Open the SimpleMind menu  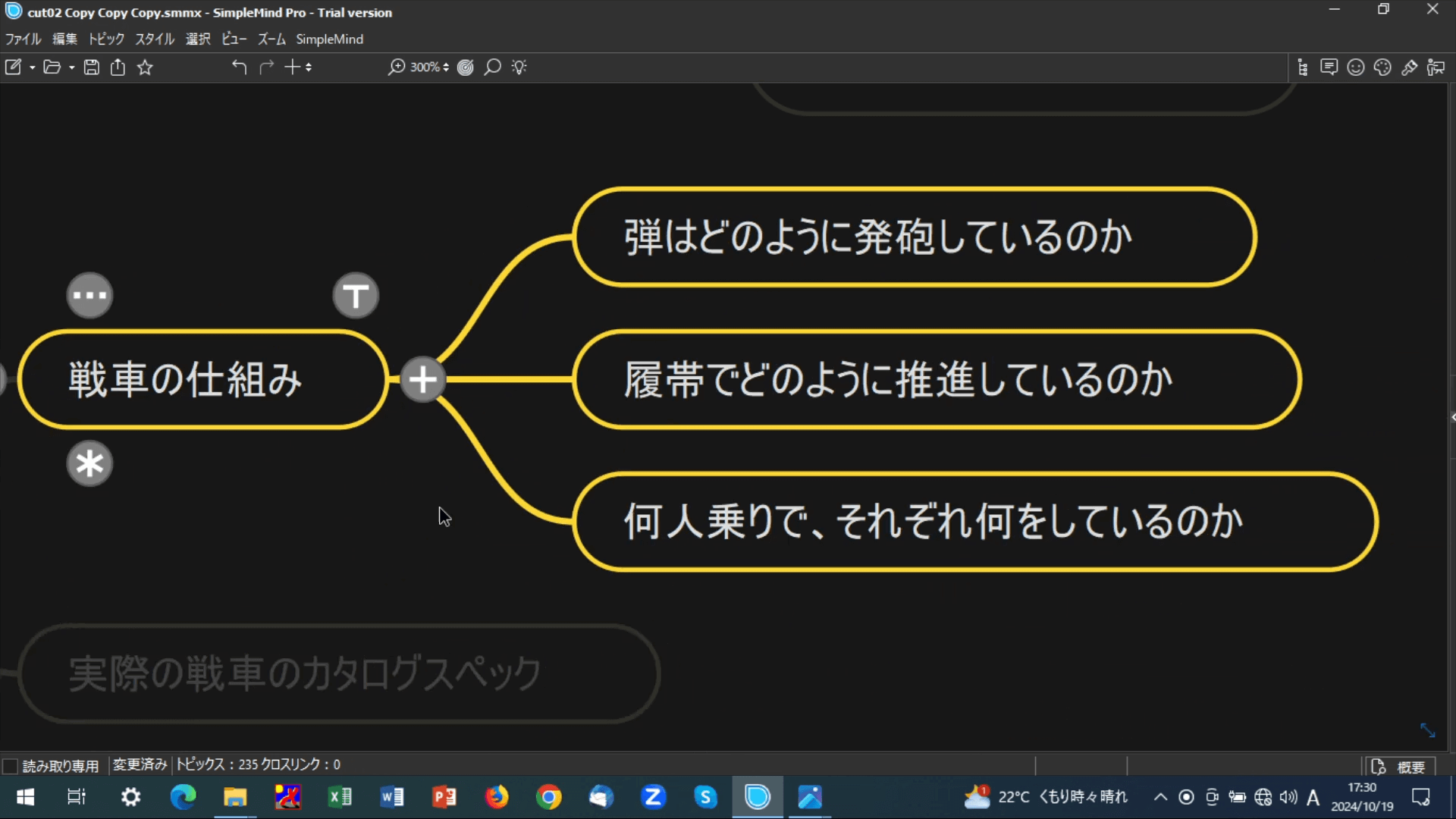(x=329, y=39)
